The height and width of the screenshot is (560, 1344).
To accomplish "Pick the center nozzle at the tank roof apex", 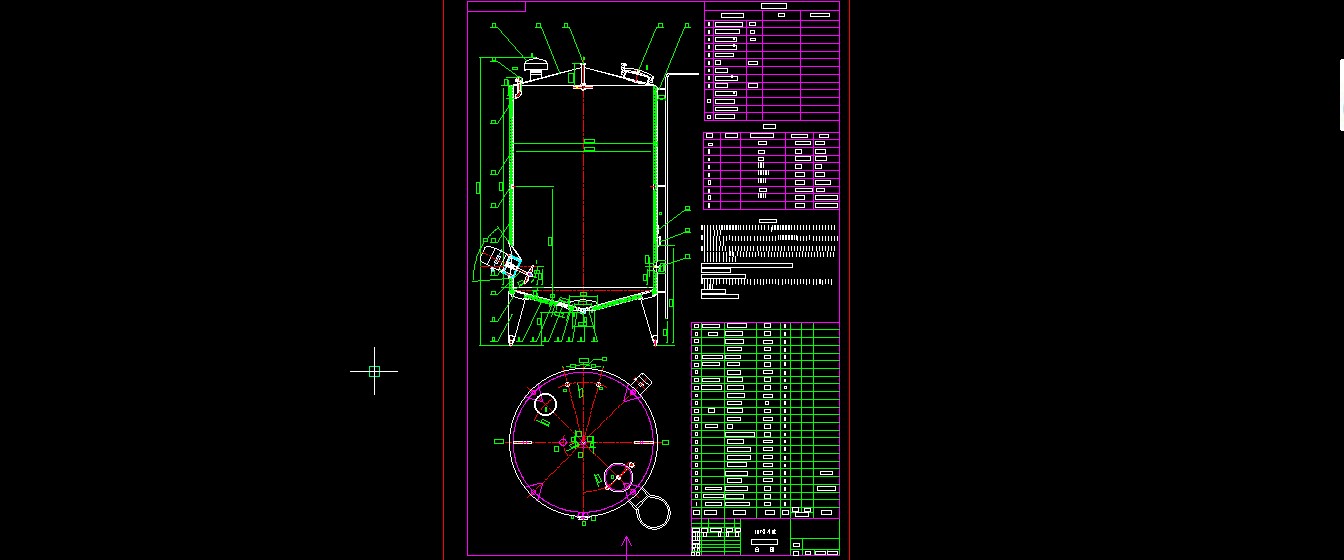I will coord(581,75).
